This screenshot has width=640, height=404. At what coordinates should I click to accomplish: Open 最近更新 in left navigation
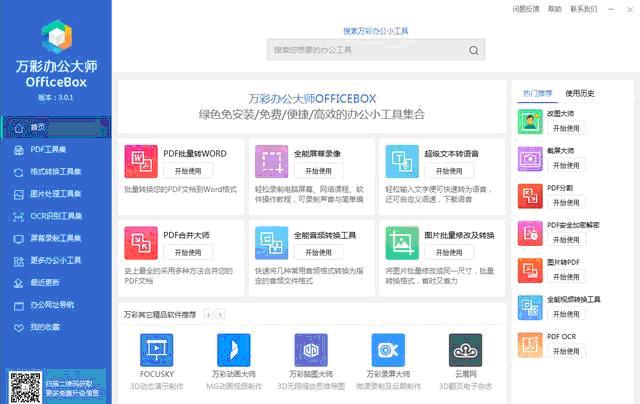[56, 283]
